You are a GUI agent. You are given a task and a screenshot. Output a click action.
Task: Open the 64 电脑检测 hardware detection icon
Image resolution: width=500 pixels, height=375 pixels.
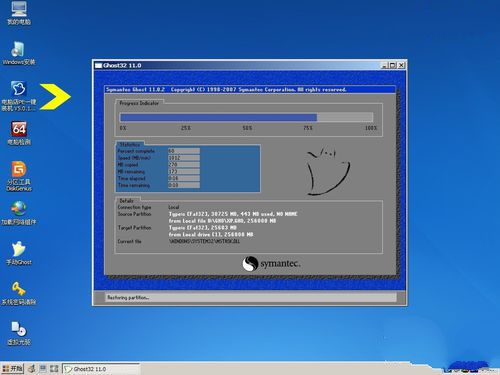pos(19,133)
